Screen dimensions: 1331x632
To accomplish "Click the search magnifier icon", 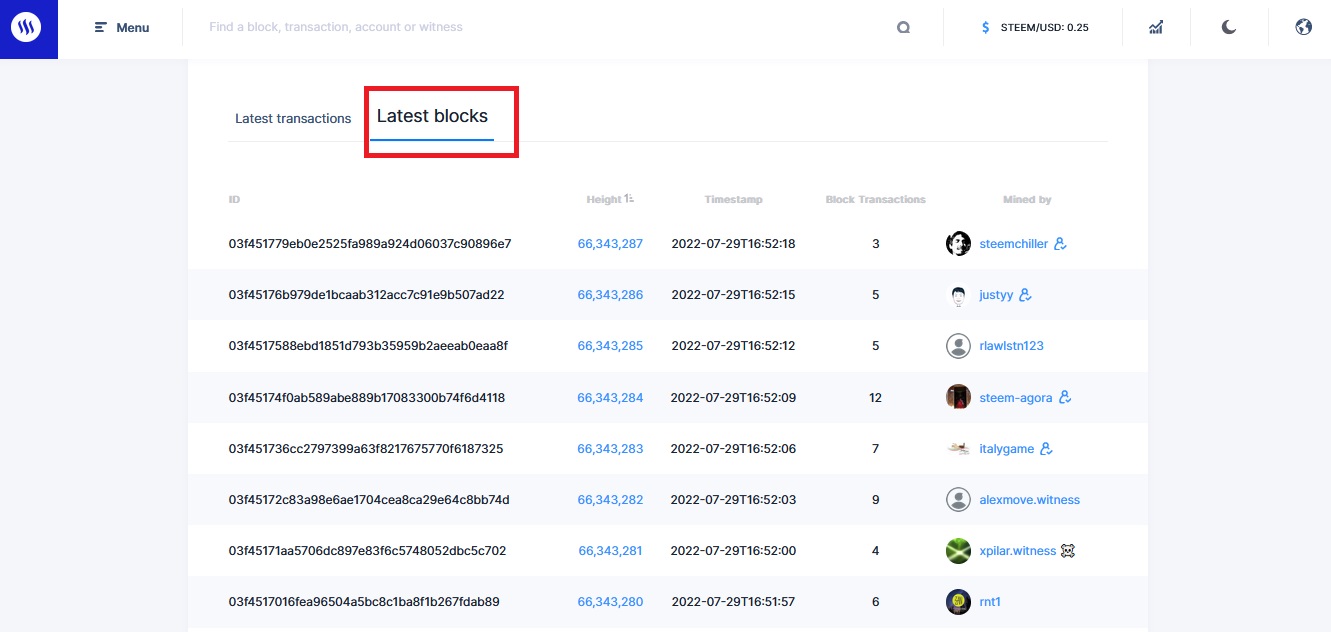I will point(903,28).
